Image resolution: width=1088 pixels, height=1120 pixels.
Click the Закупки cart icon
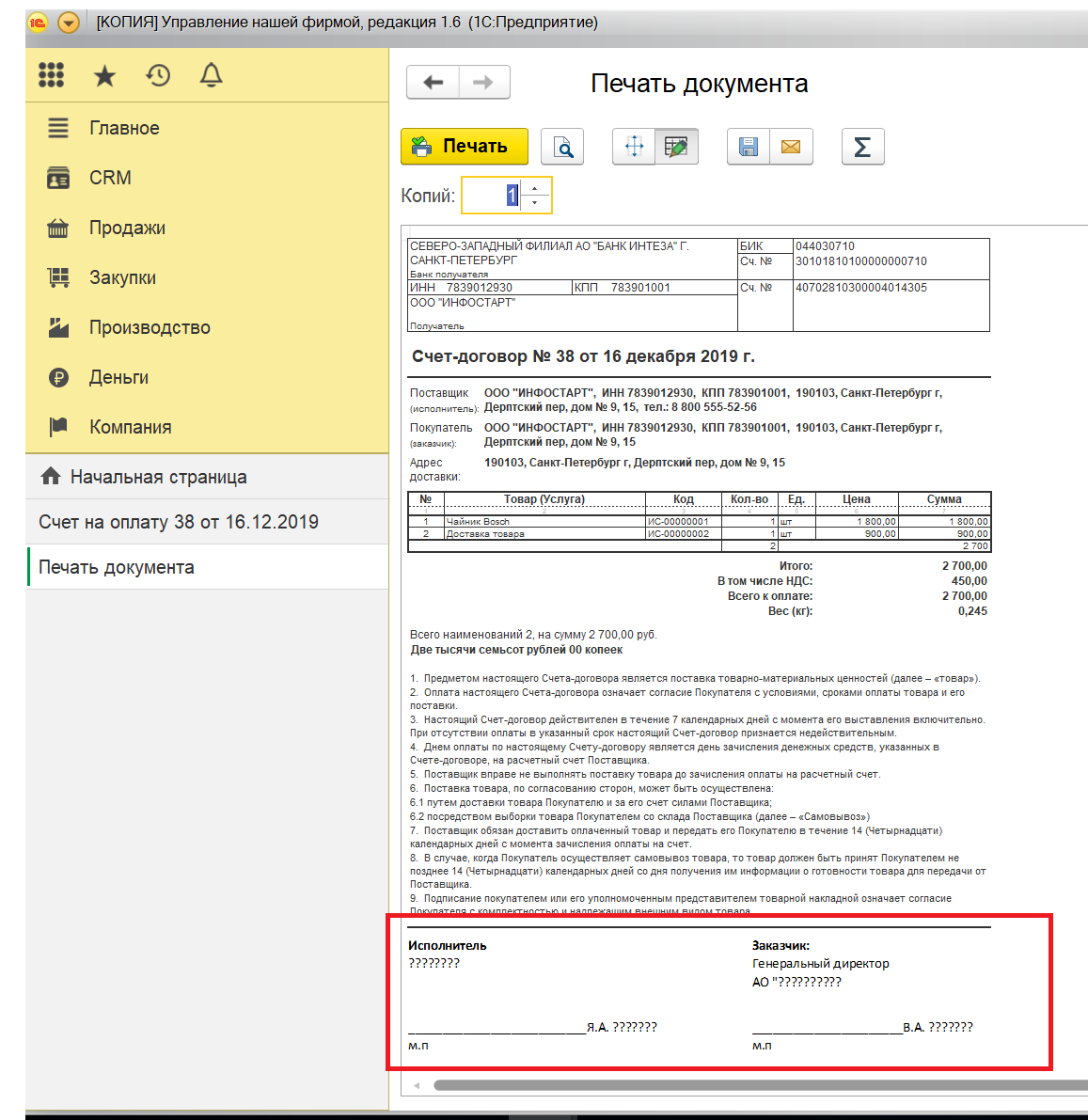point(58,277)
